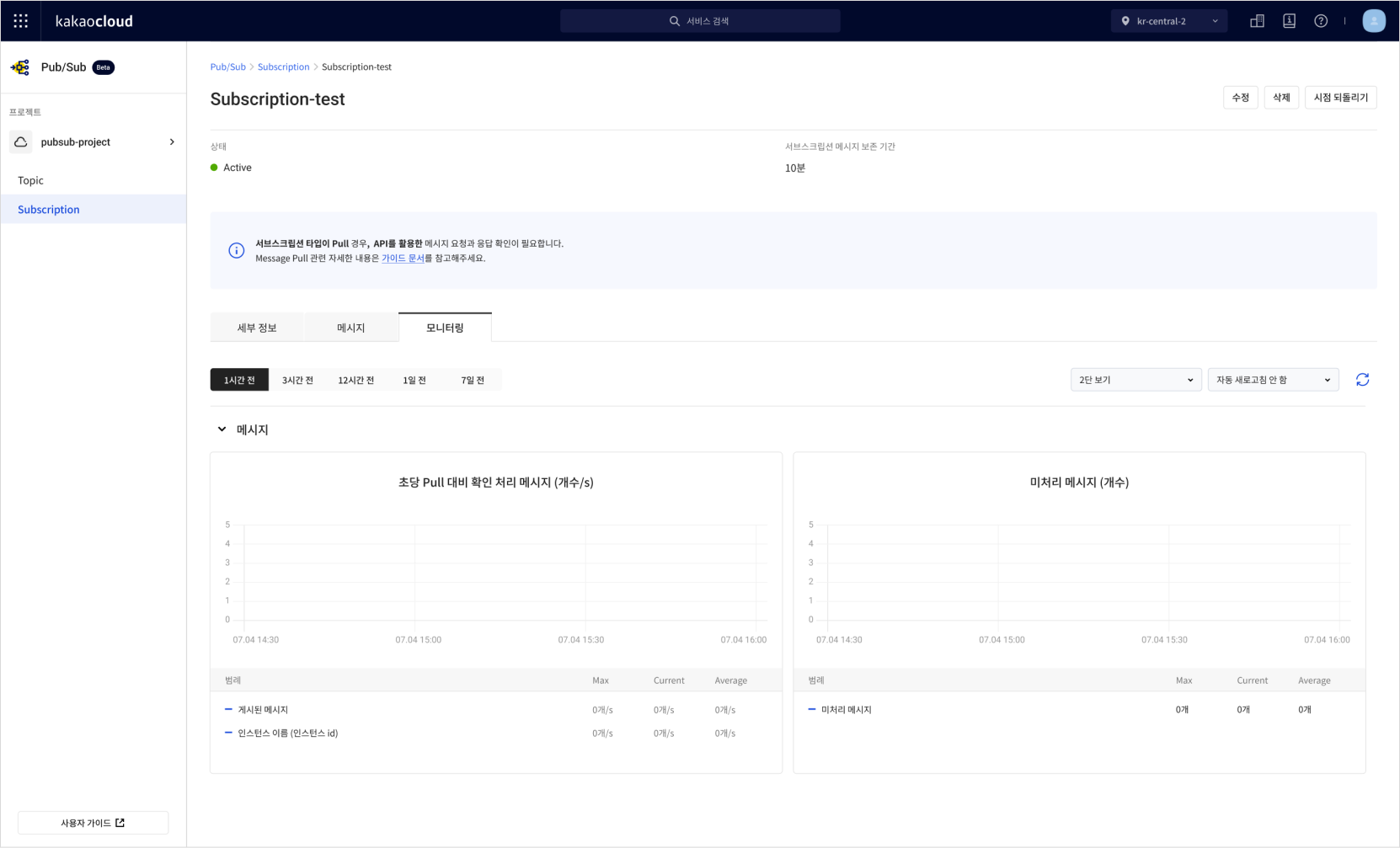Viewport: 1400px width, 848px height.
Task: Select the 1일 전 time range
Action: click(414, 380)
